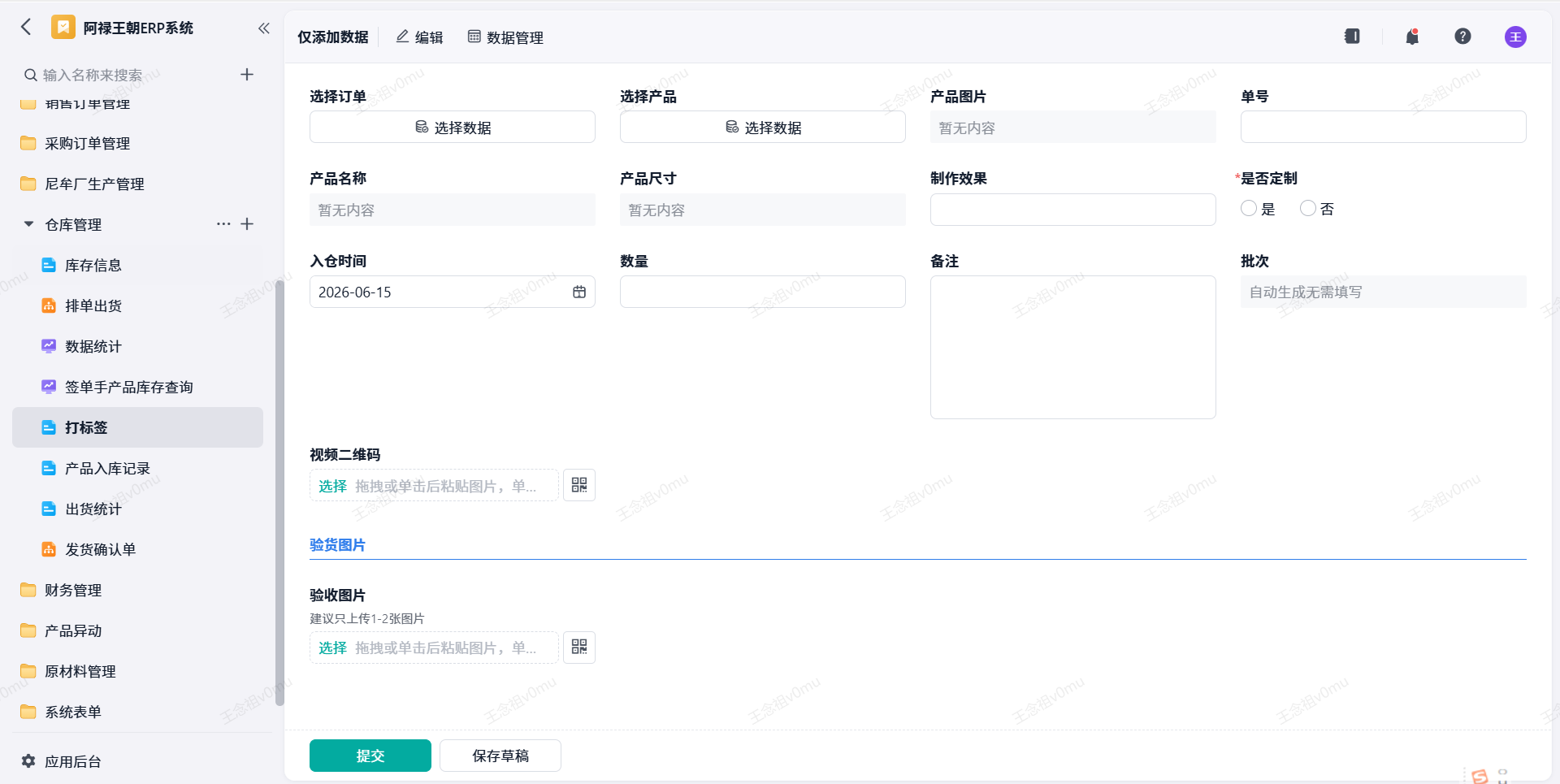
Task: Open 应用后台 settings
Action: pos(61,761)
